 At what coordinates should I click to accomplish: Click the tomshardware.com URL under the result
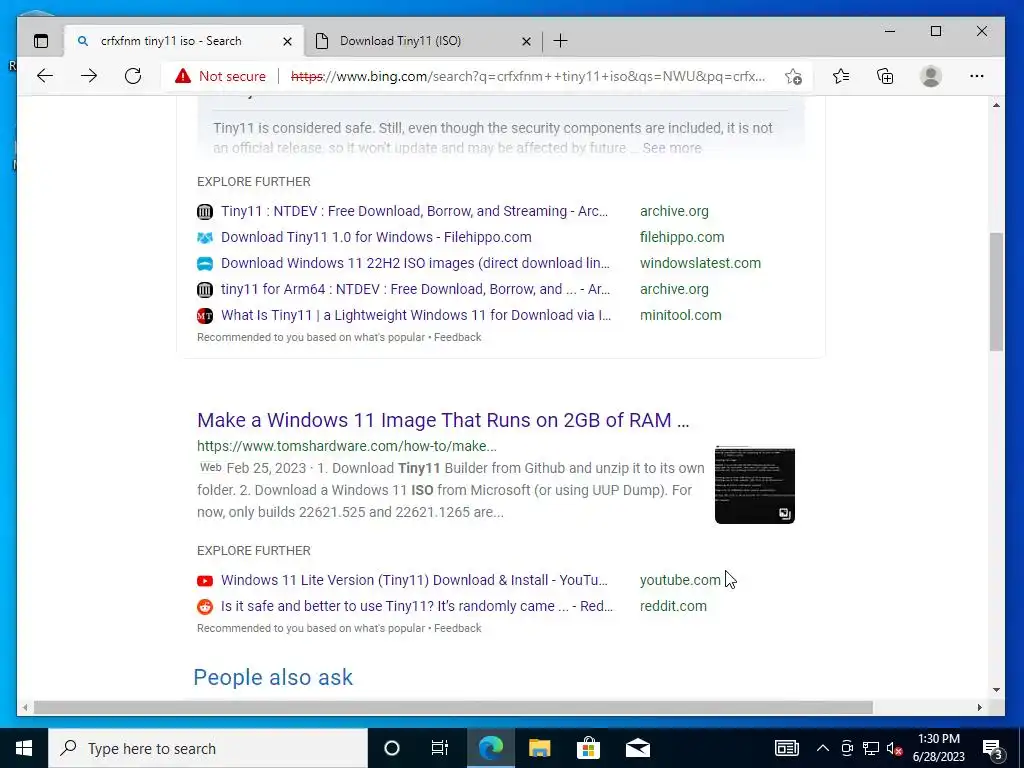coord(347,446)
